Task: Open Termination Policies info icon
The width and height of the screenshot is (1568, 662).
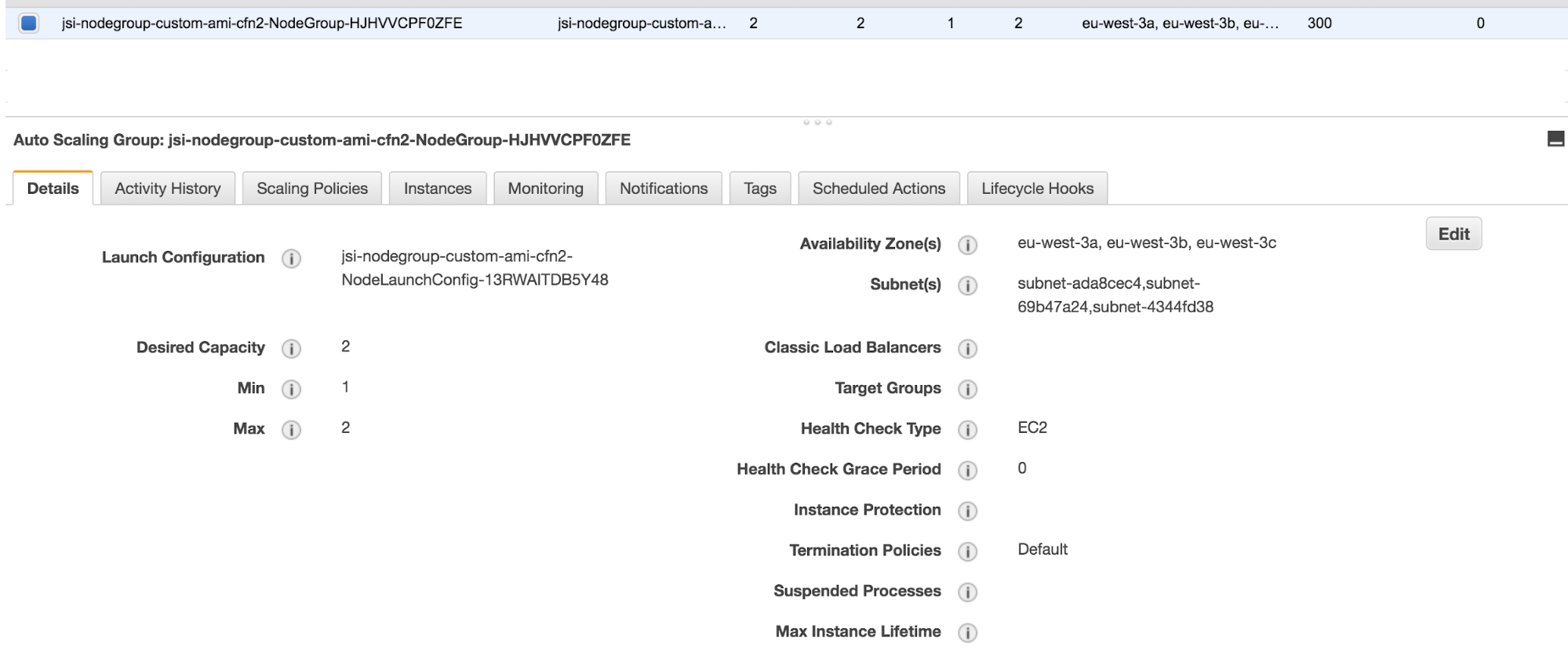Action: [x=967, y=551]
